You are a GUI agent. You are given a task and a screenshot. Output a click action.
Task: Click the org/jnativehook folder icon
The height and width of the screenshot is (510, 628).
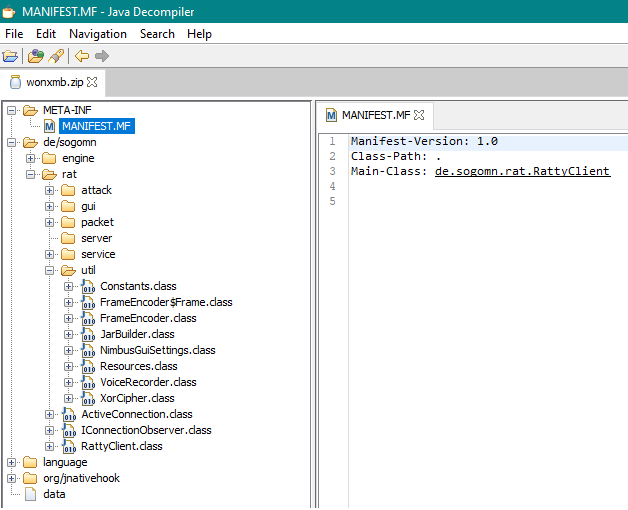coord(30,478)
